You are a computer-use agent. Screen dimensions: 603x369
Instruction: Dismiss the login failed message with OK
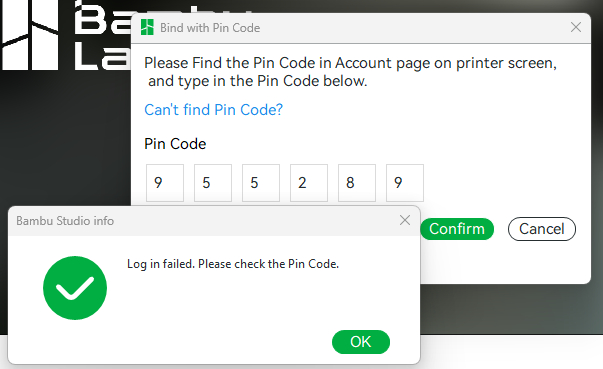coord(361,342)
